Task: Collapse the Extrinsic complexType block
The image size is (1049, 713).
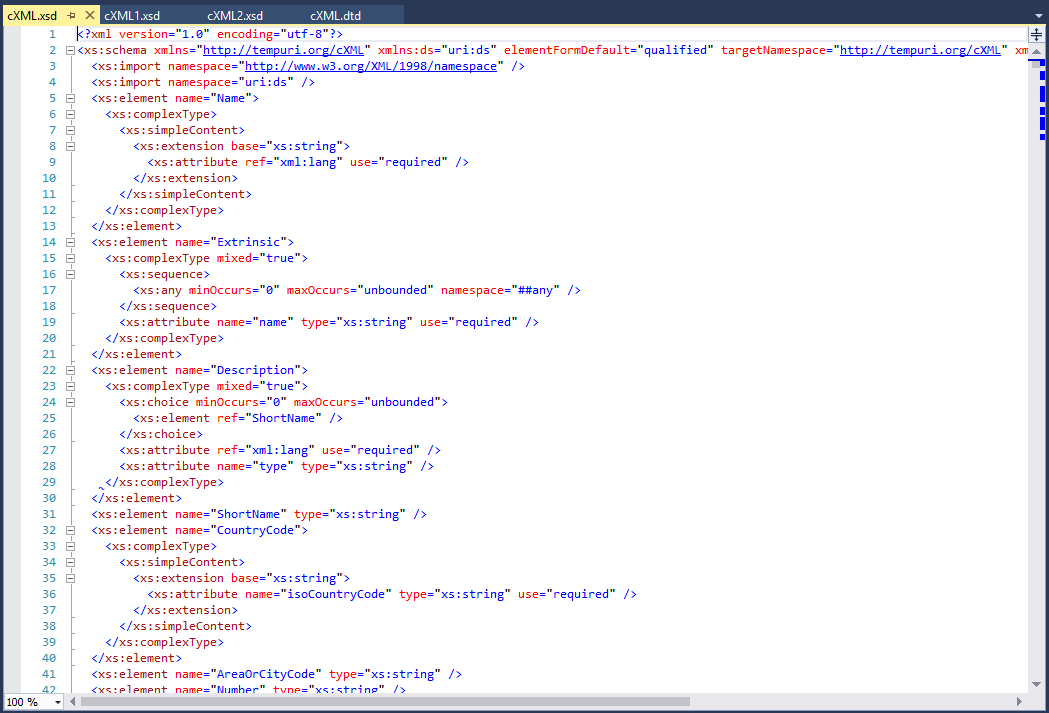Action: (69, 257)
